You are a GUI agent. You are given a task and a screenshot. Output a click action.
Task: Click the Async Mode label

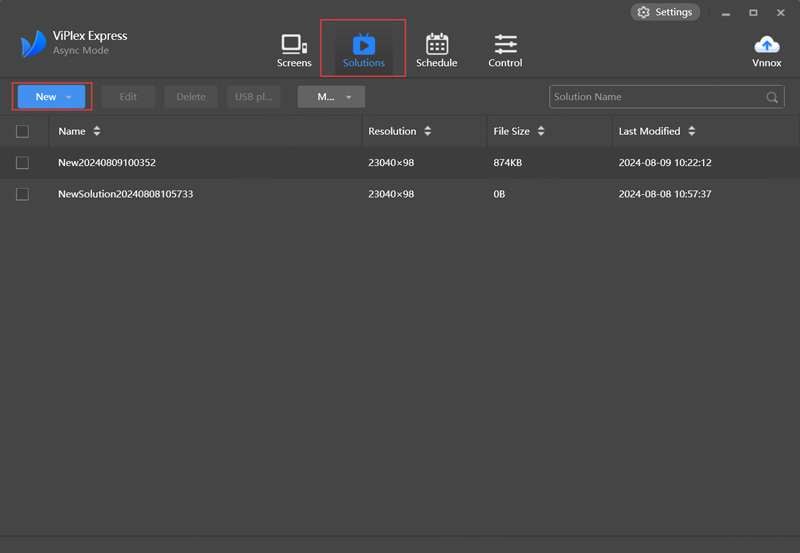point(81,51)
